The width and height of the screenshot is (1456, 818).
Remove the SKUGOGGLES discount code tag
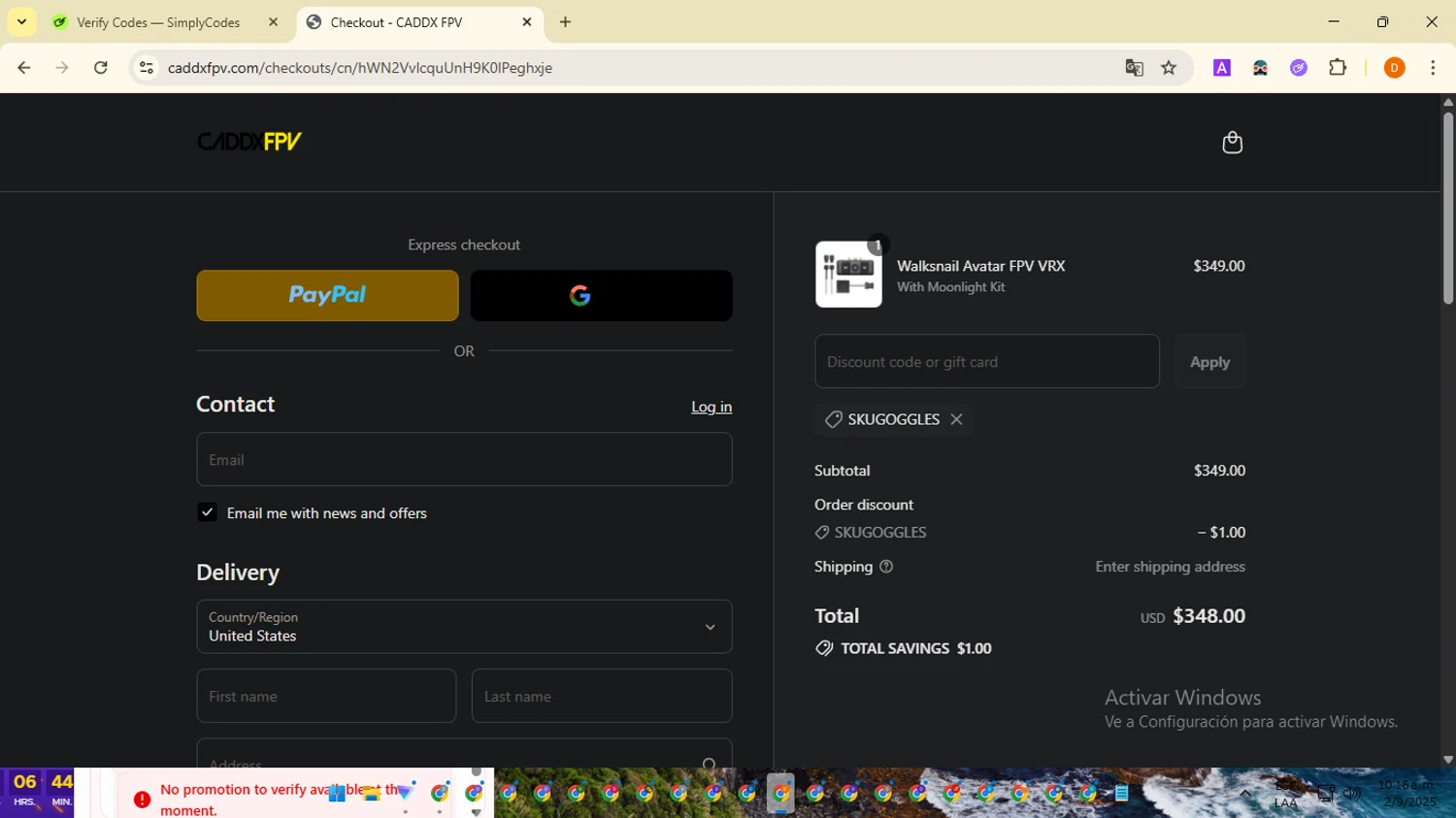[956, 419]
